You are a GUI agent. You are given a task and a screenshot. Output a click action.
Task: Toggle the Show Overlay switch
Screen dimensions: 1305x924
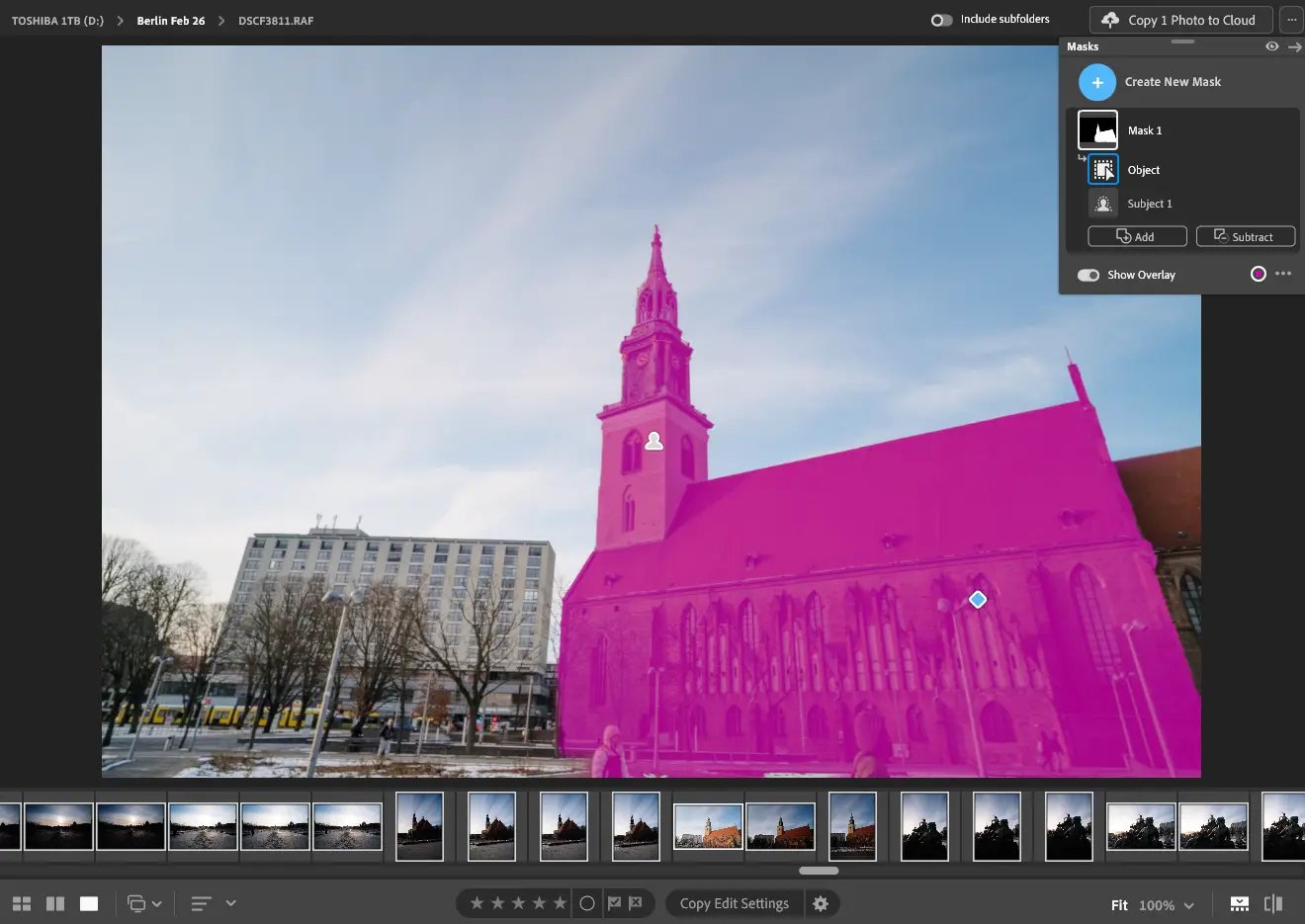tap(1088, 275)
